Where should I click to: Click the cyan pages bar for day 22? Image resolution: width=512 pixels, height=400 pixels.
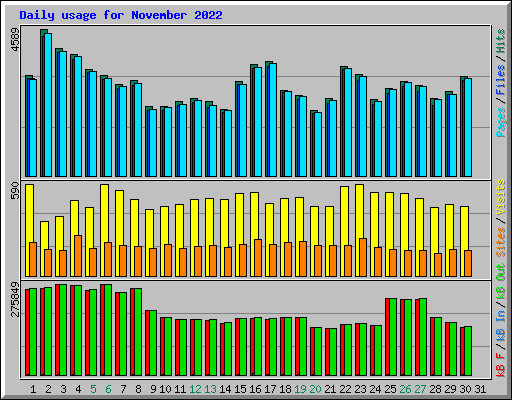point(348,123)
